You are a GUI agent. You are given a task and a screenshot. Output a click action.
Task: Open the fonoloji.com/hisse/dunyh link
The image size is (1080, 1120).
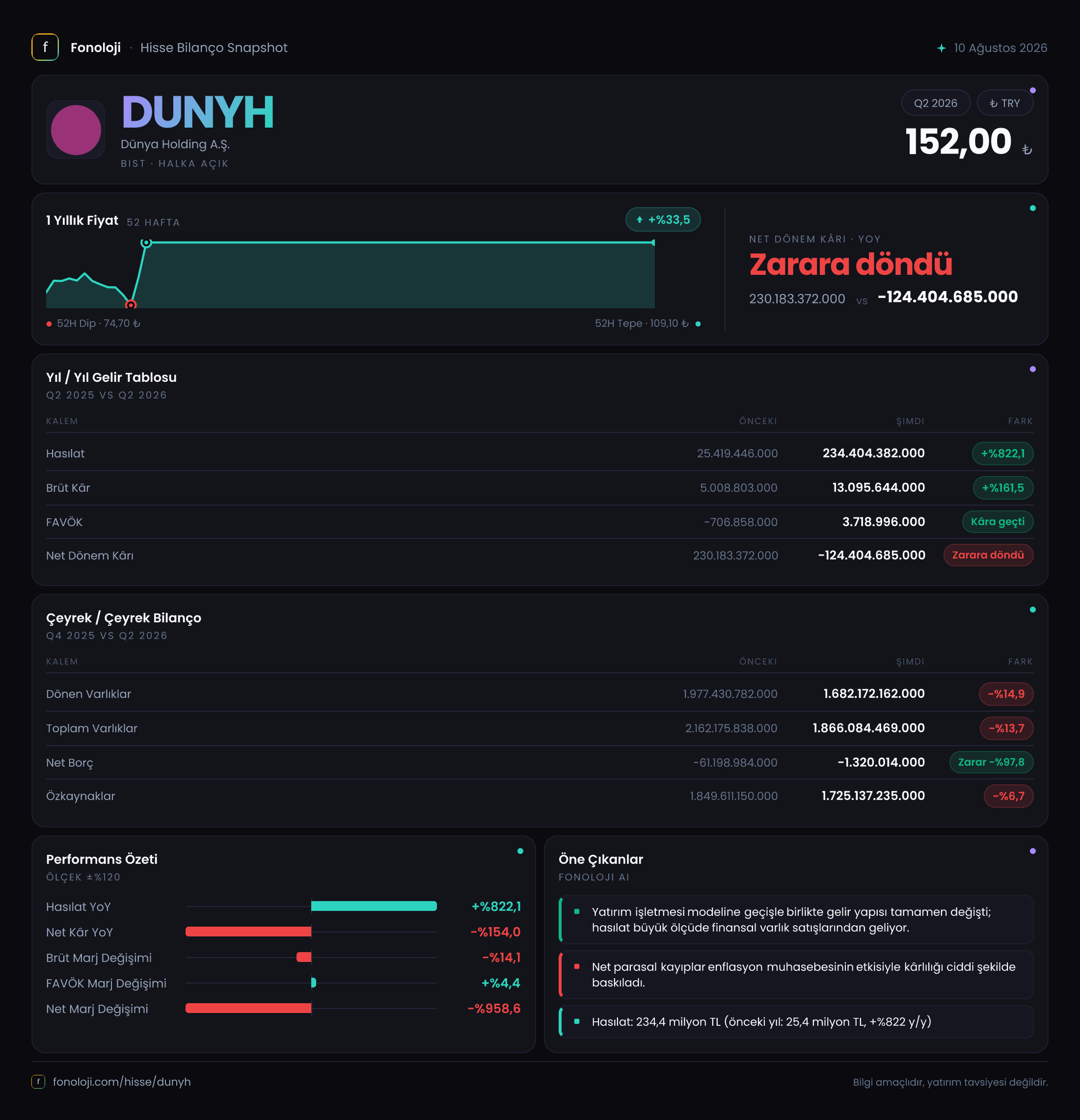tap(122, 1082)
